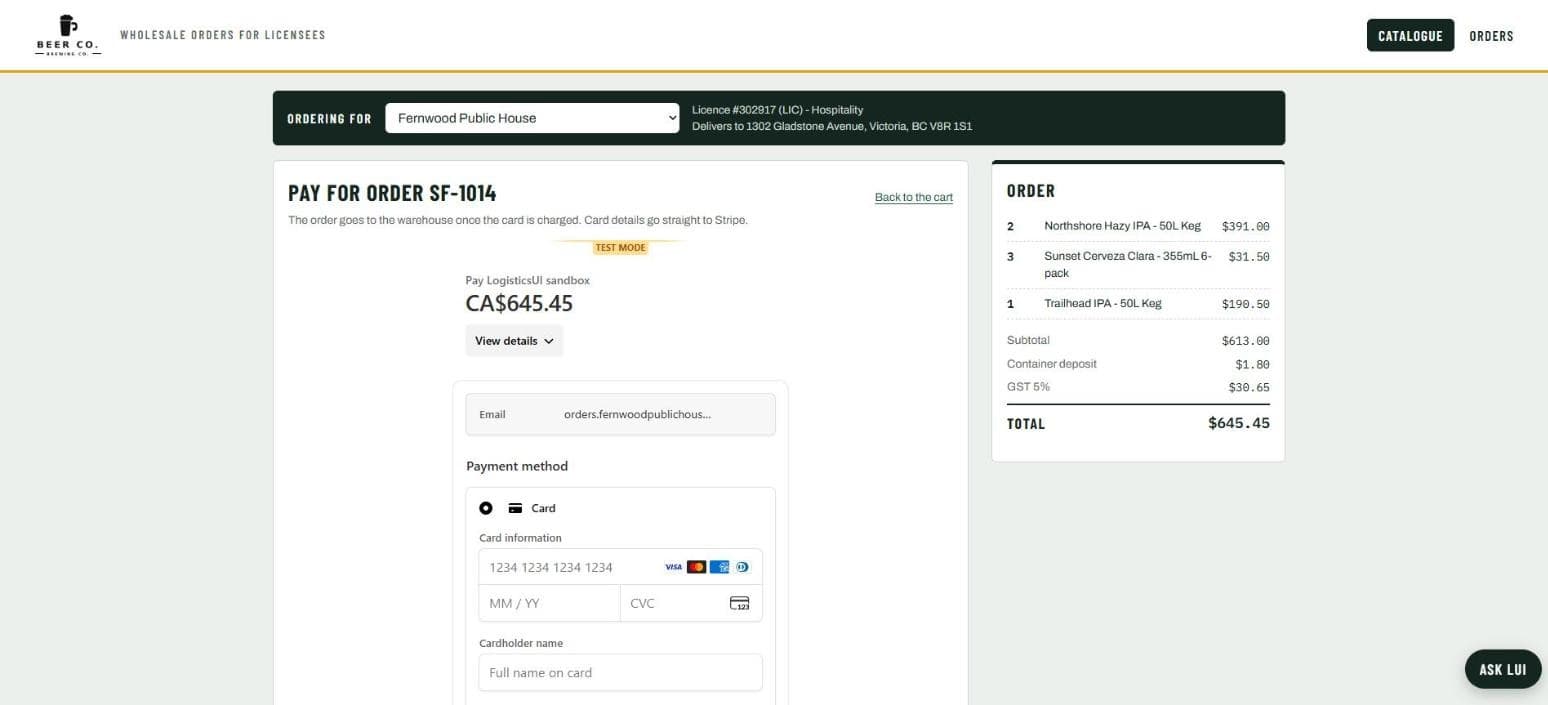This screenshot has width=1548, height=705.
Task: Click the GST 5% label
Action: (1028, 387)
